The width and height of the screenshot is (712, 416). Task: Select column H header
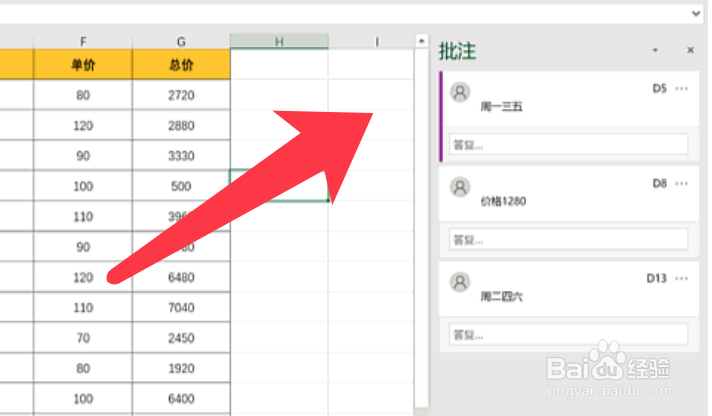(279, 42)
